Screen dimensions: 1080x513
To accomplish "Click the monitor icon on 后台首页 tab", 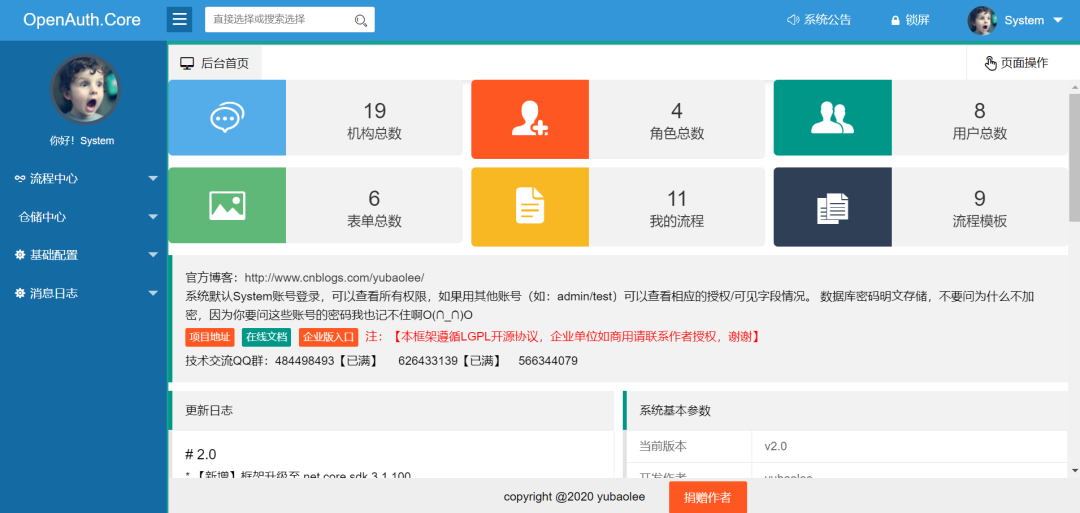I will coord(187,63).
